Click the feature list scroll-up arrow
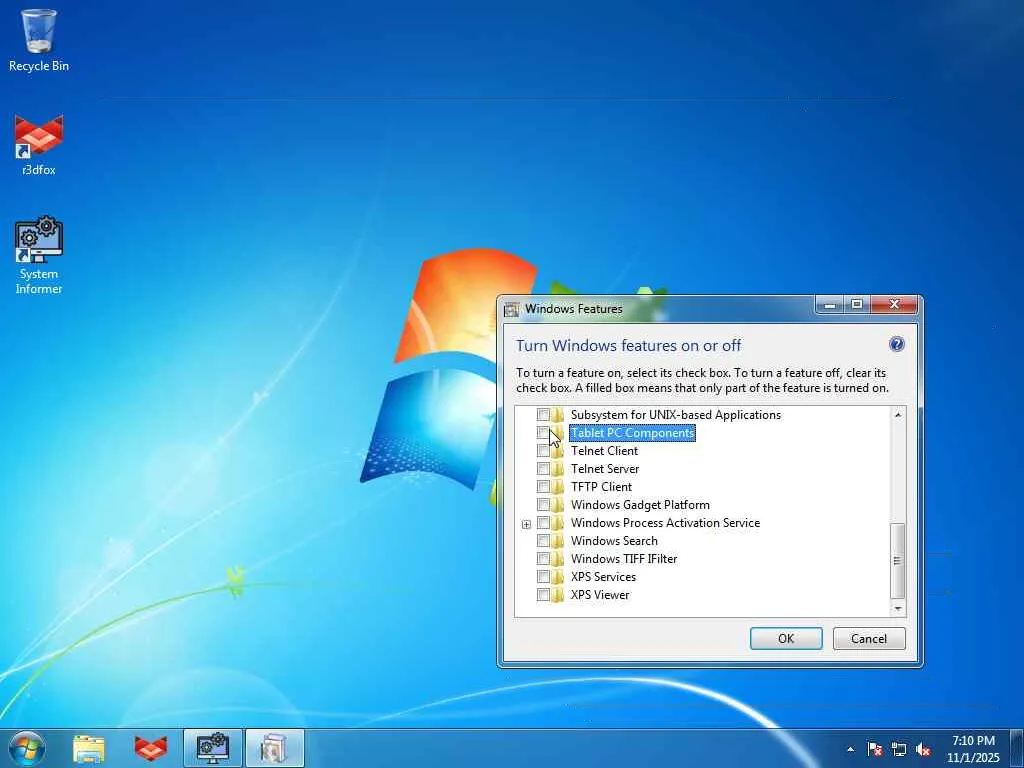Viewport: 1024px width, 768px height. pyautogui.click(x=898, y=415)
